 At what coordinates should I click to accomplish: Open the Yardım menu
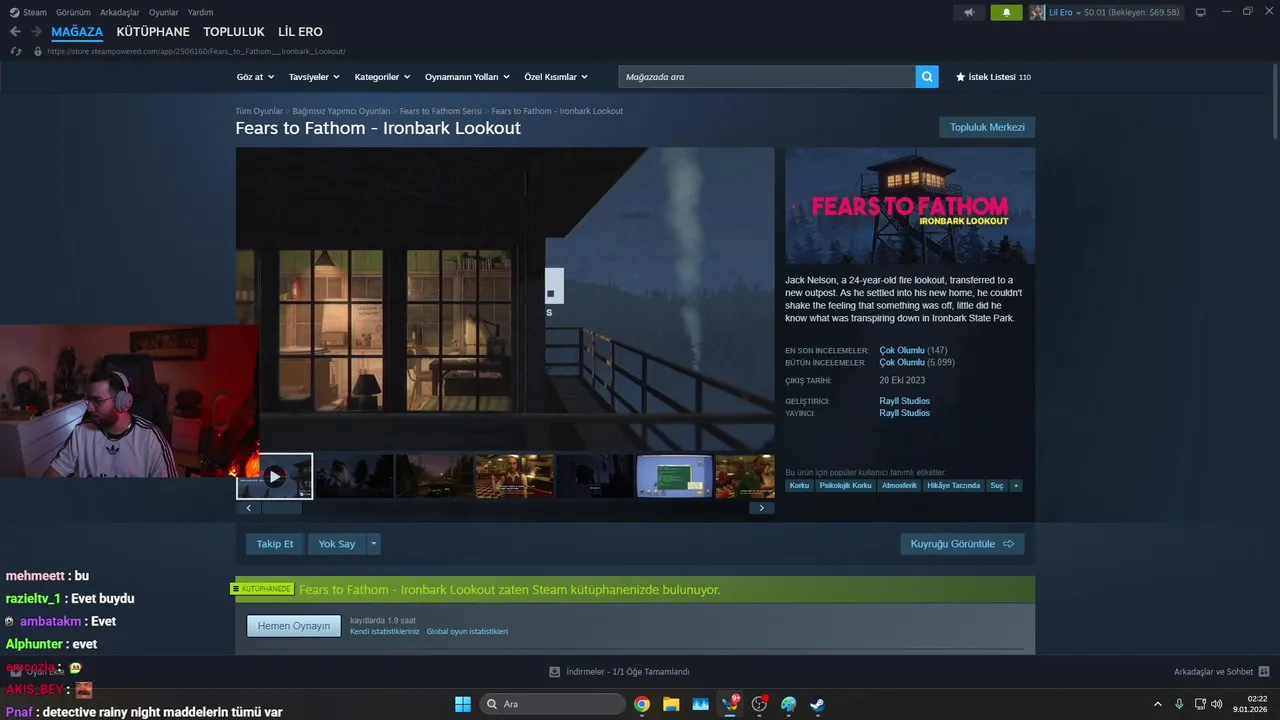(201, 12)
